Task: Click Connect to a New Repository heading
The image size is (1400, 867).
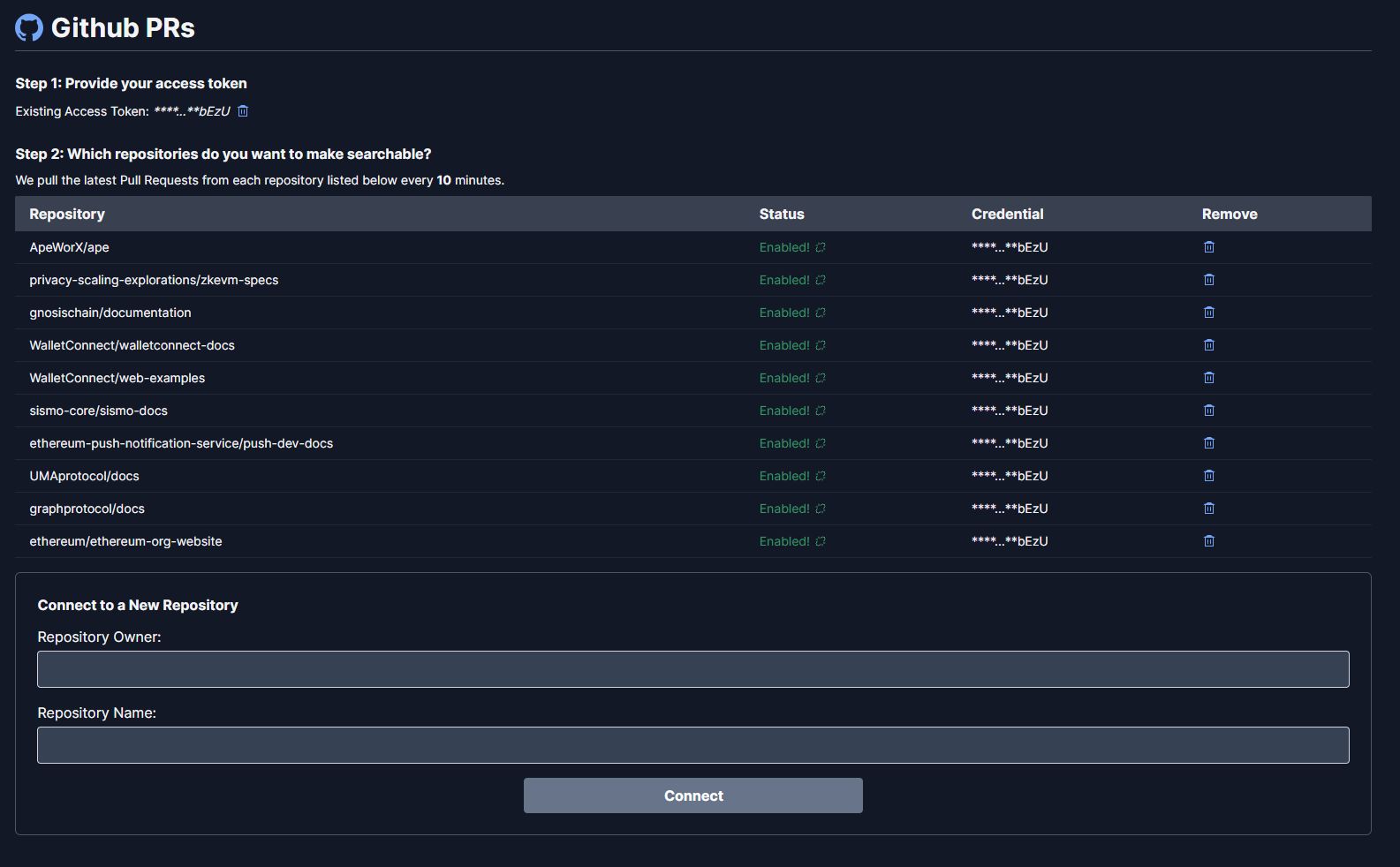Action: pos(138,605)
